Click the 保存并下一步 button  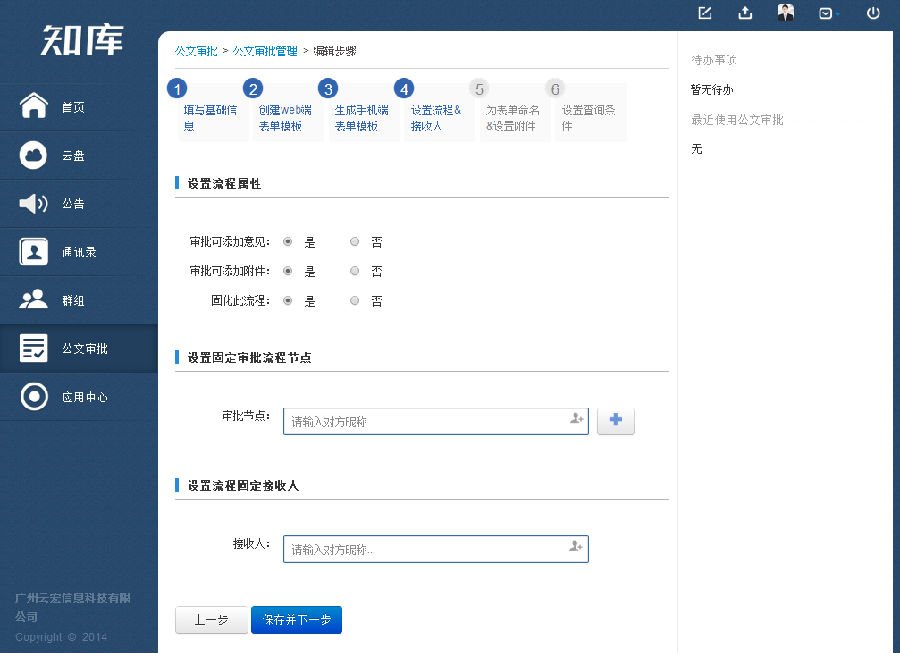point(296,620)
